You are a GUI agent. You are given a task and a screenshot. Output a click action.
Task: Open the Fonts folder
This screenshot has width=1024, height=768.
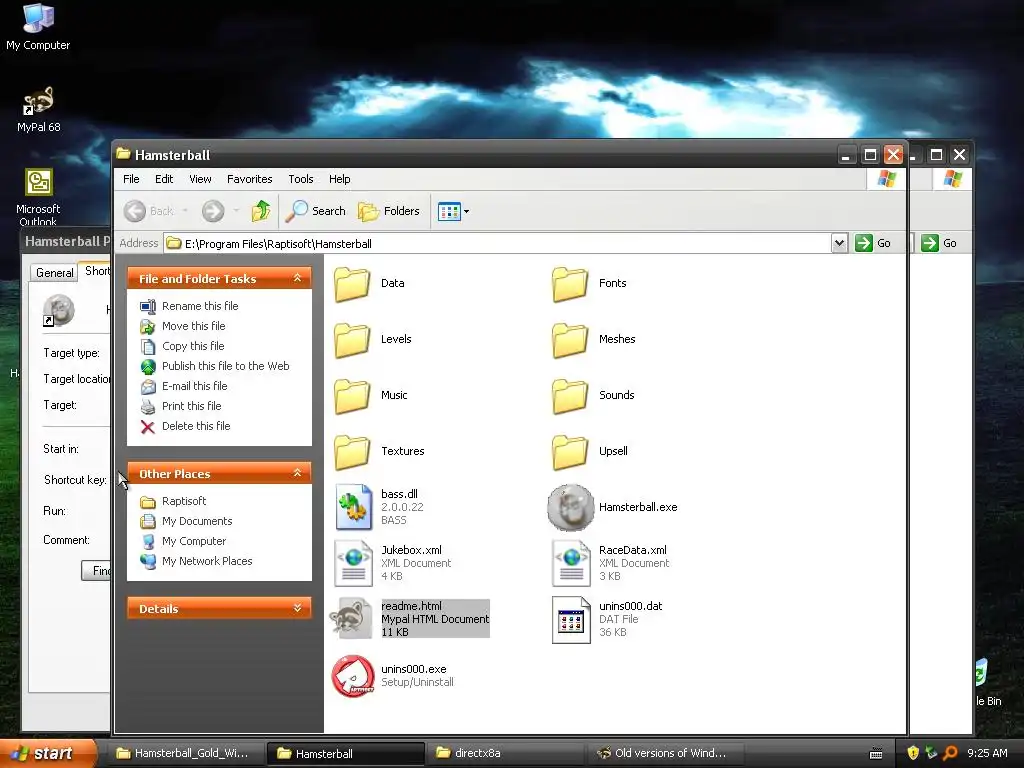588,283
